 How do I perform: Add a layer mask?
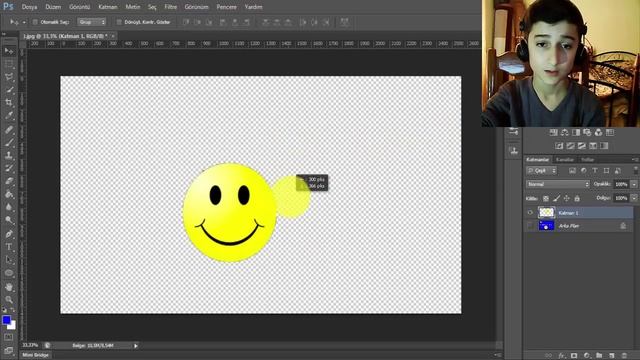click(x=574, y=356)
